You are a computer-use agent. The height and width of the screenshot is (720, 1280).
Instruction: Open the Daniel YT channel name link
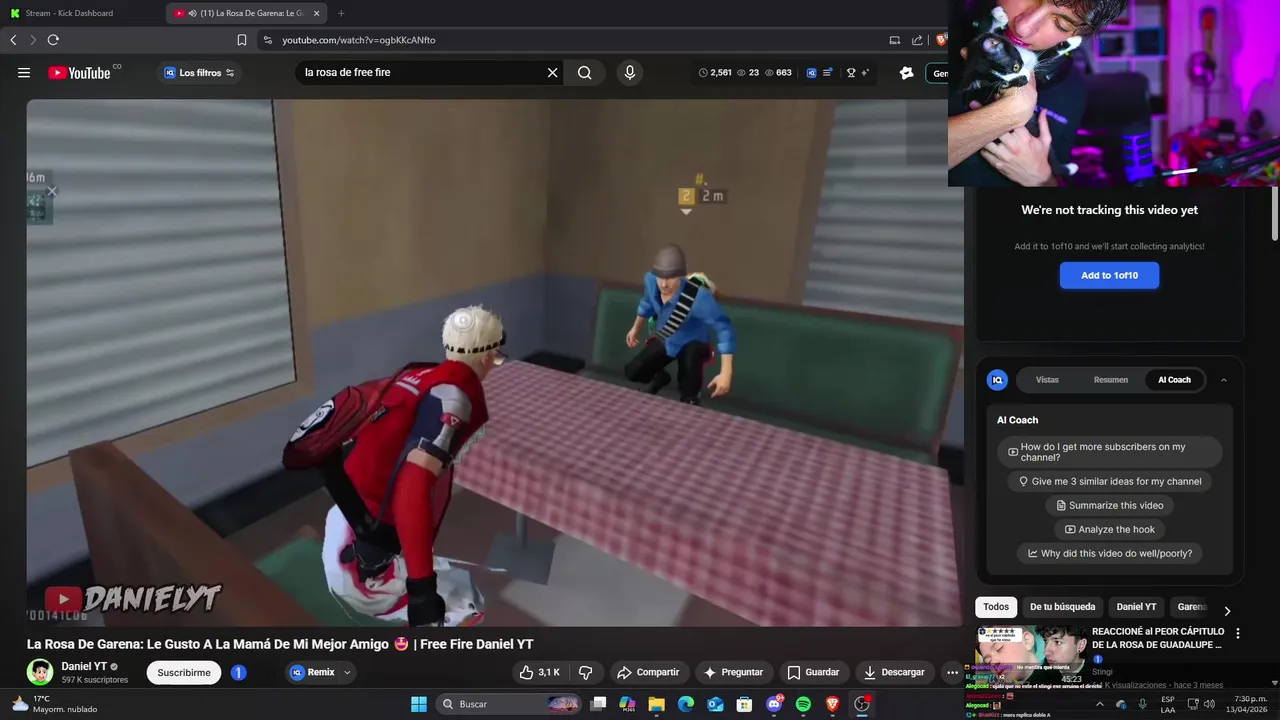click(x=84, y=666)
